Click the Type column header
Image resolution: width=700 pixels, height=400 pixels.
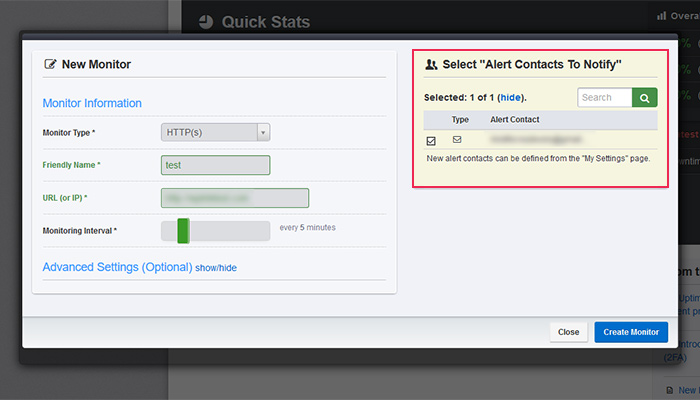[x=460, y=120]
